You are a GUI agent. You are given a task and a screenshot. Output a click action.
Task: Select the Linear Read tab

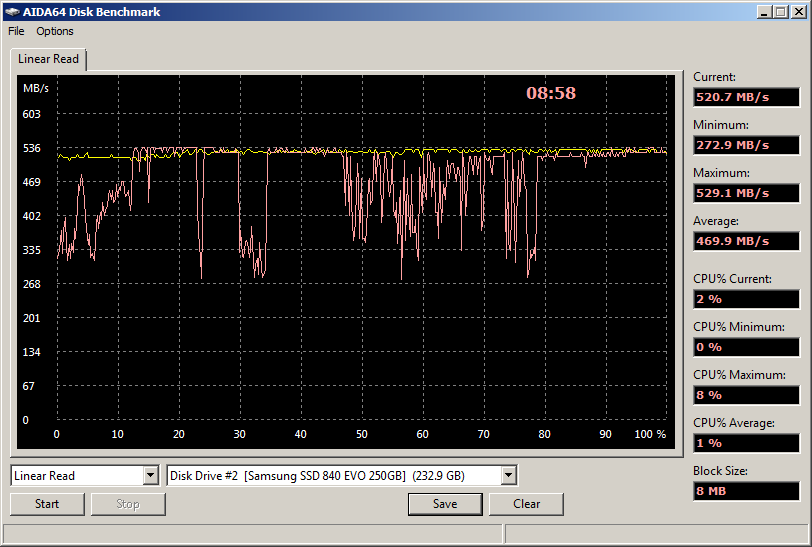click(x=48, y=59)
